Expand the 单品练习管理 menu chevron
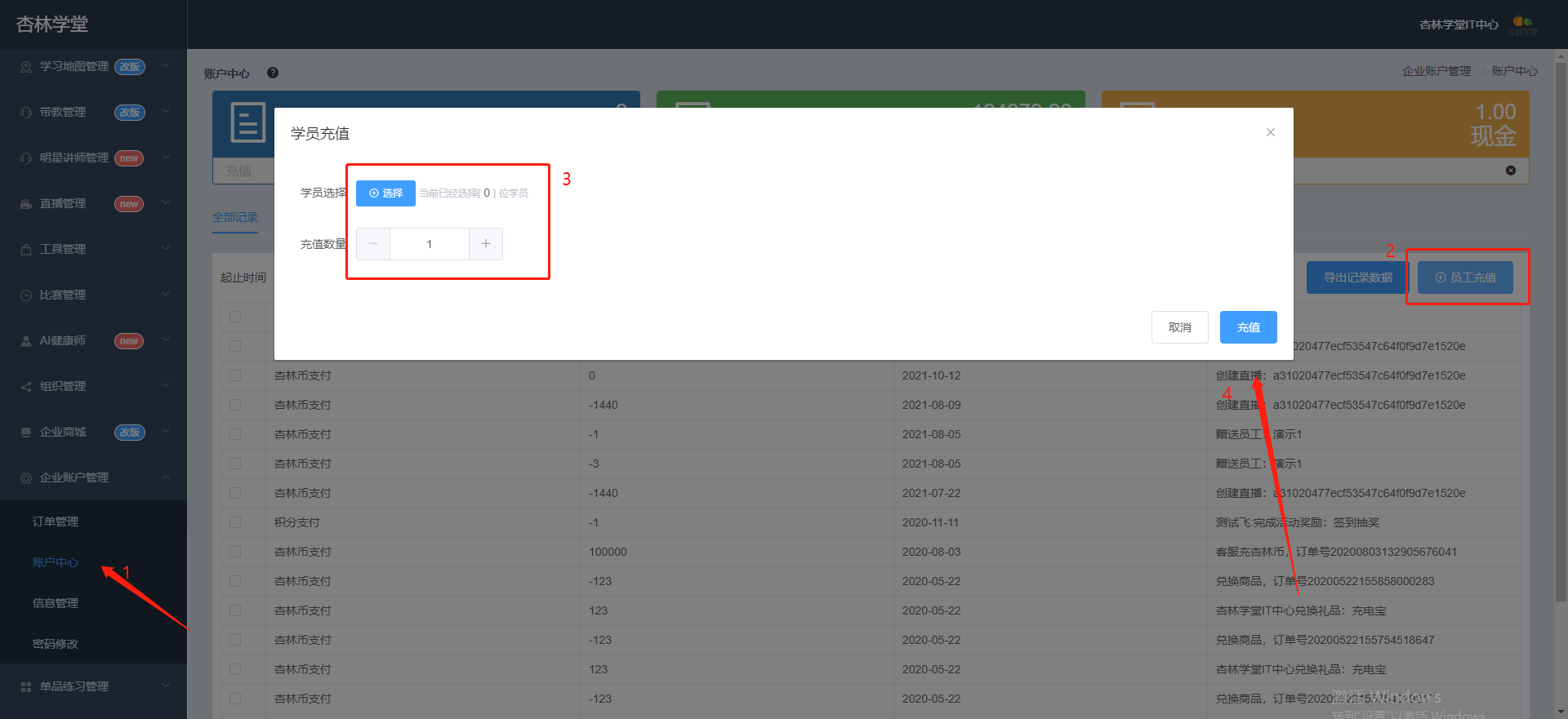Screen dimensions: 1568x719 click(x=166, y=686)
